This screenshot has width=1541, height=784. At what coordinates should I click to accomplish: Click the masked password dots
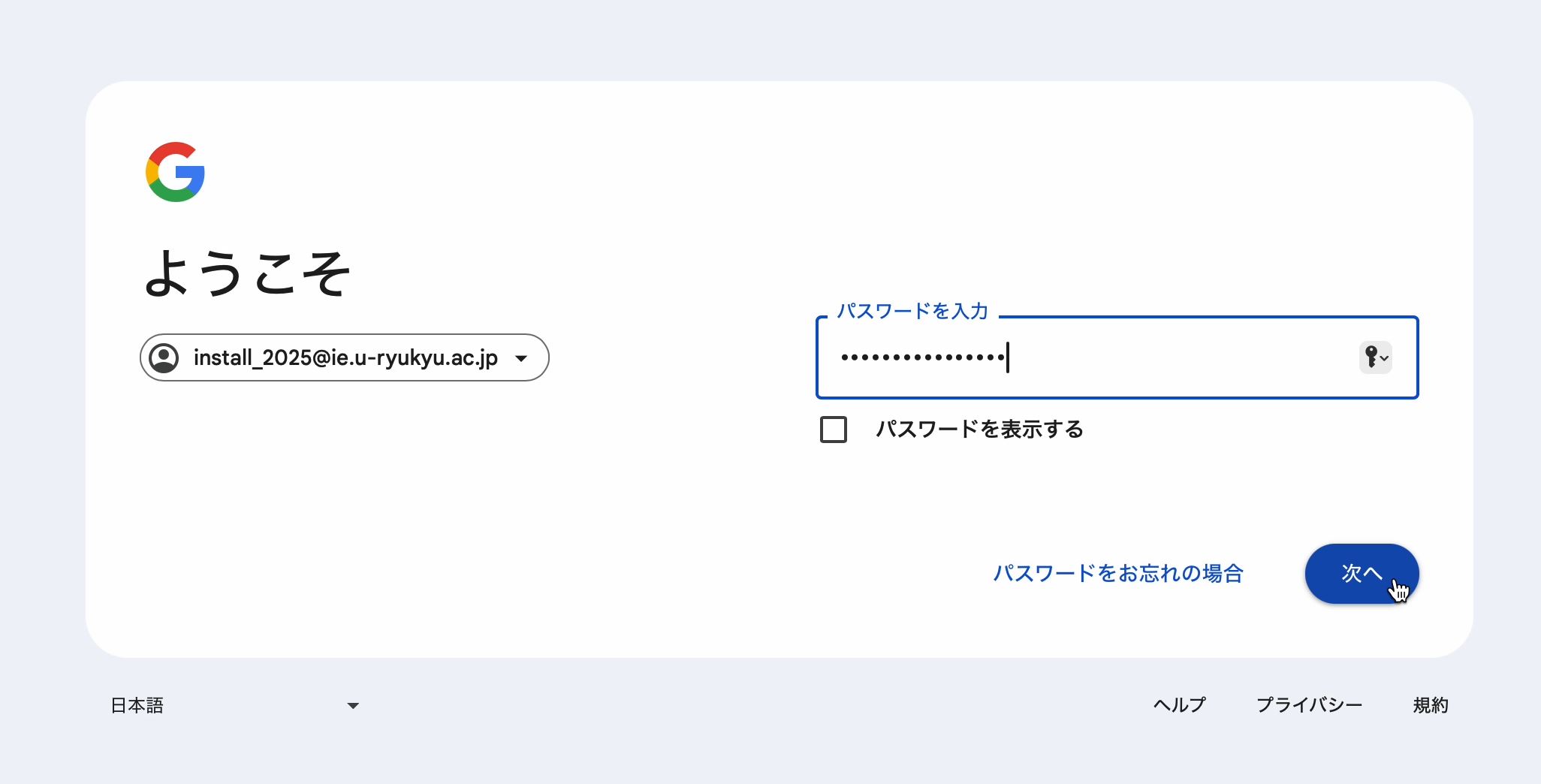[923, 357]
